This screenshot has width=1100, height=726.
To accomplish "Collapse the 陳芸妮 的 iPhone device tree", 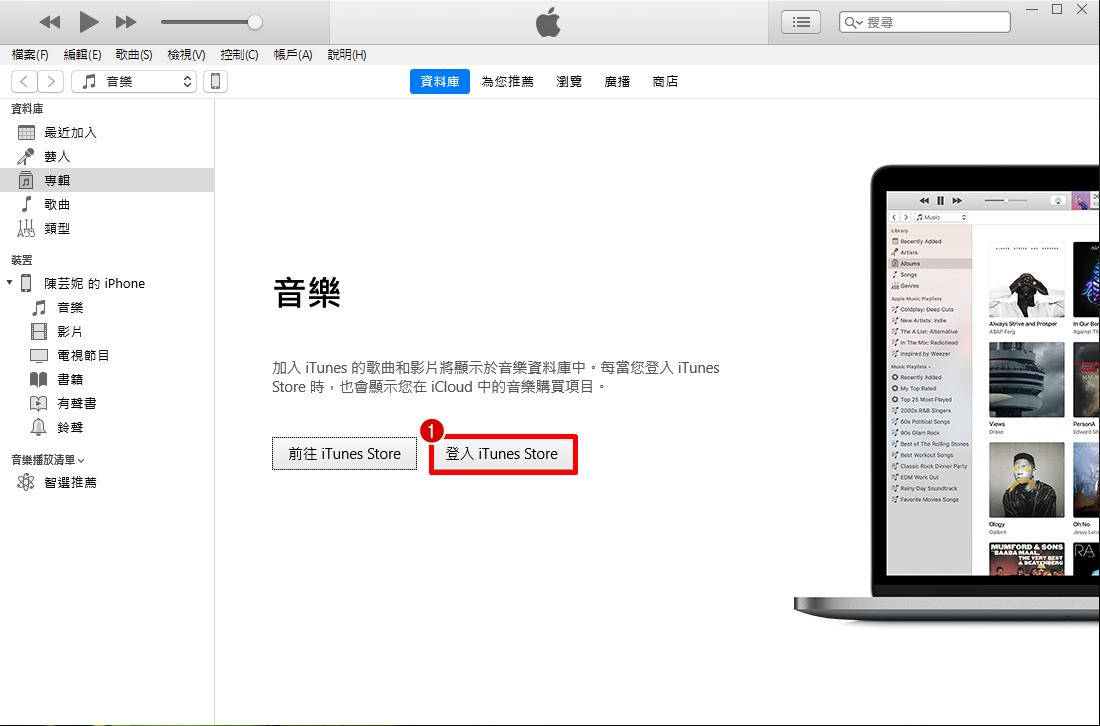I will click(x=9, y=283).
